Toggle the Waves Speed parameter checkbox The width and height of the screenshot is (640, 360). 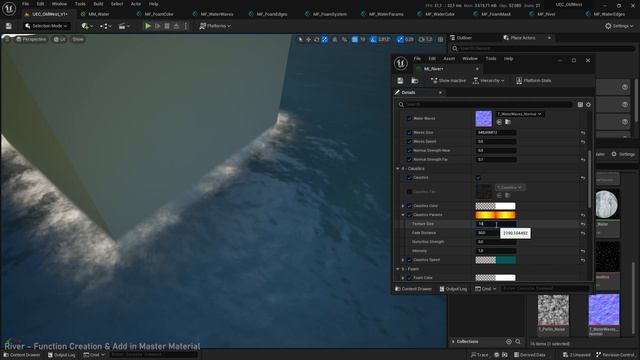coord(409,142)
